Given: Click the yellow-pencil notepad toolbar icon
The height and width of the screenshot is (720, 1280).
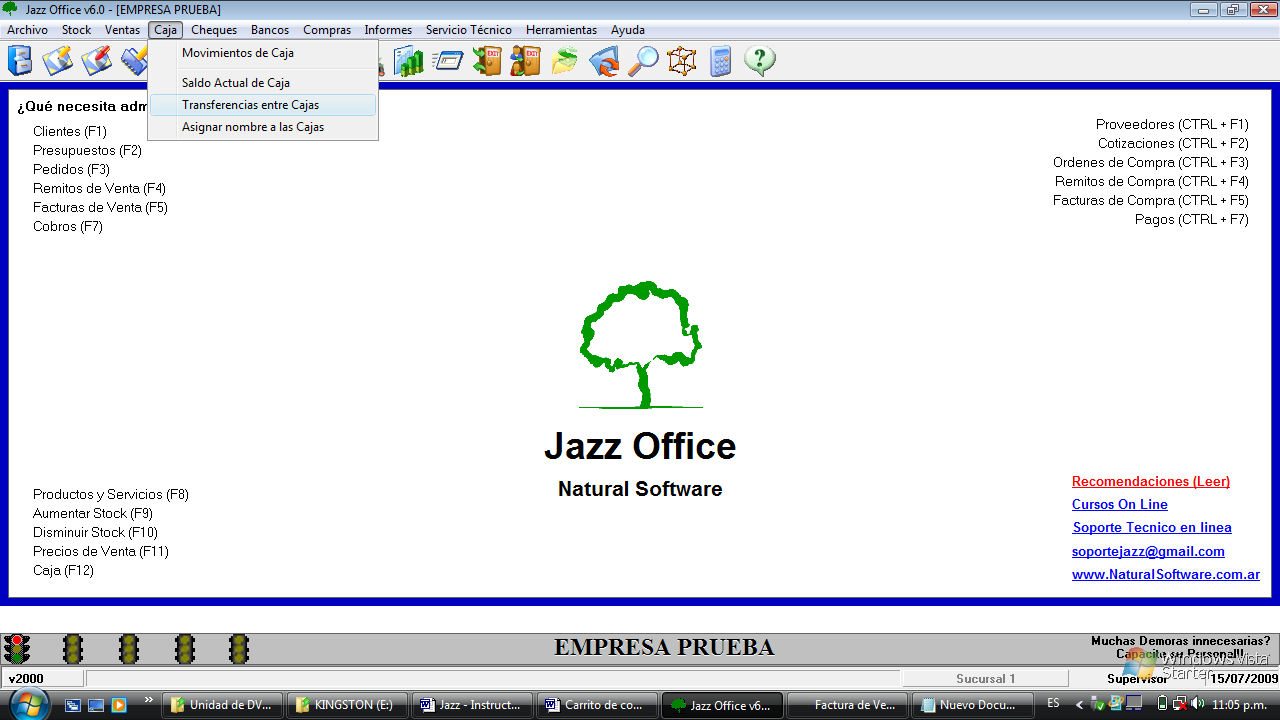Looking at the screenshot, I should pyautogui.click(x=58, y=61).
